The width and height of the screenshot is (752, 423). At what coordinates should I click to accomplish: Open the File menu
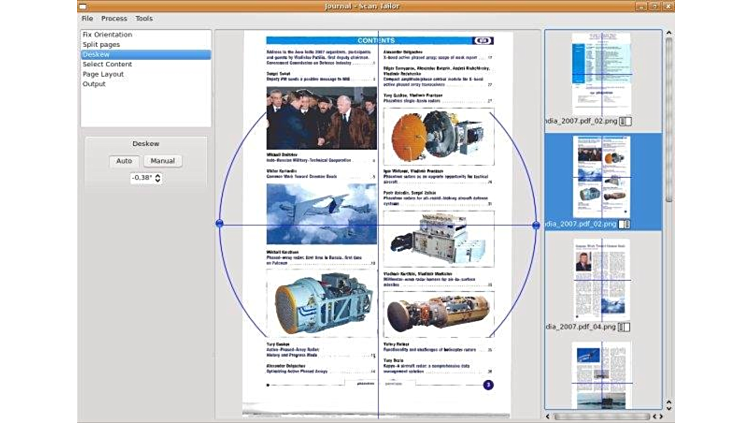(87, 18)
